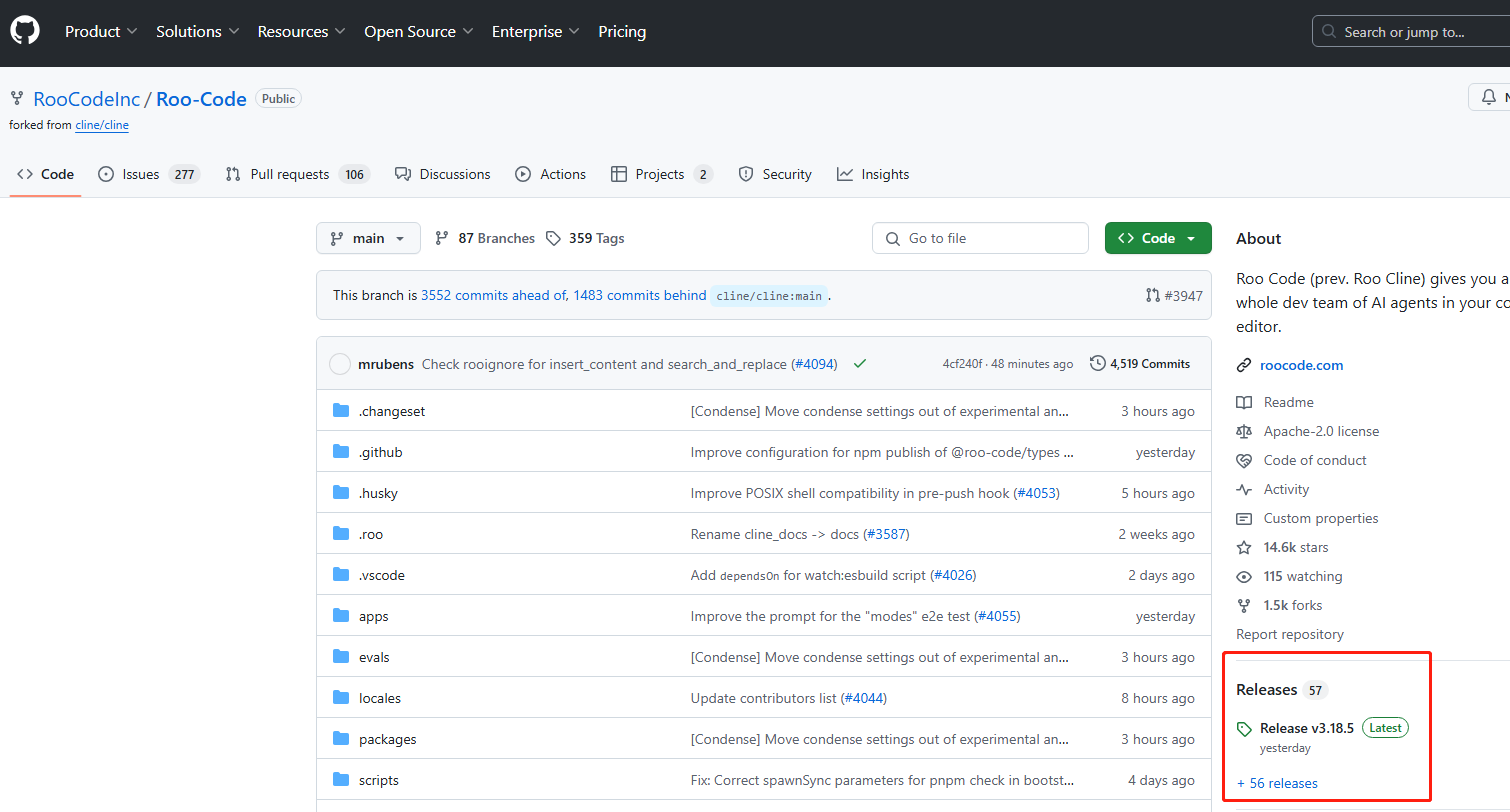Click the GitHub logo home icon
1510x812 pixels.
pyautogui.click(x=25, y=31)
